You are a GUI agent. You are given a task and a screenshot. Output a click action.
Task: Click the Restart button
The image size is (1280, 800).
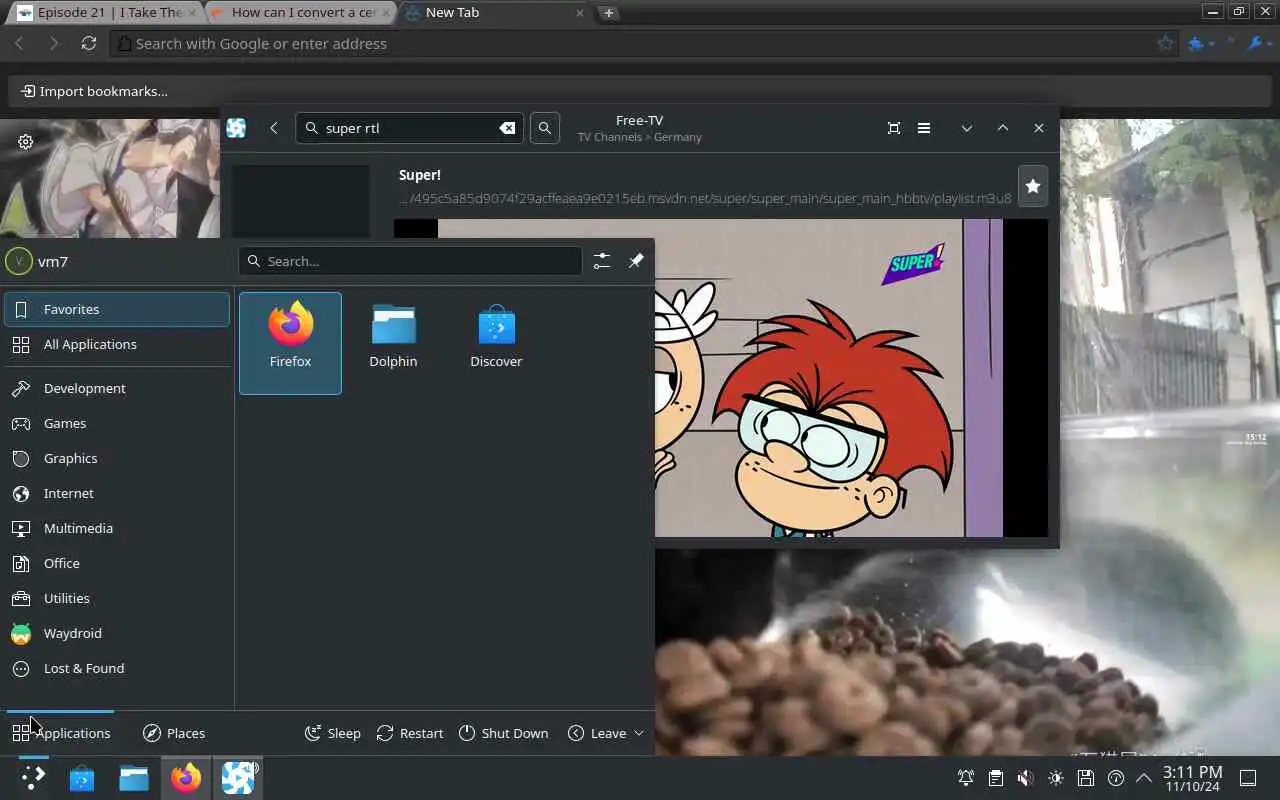tap(410, 733)
